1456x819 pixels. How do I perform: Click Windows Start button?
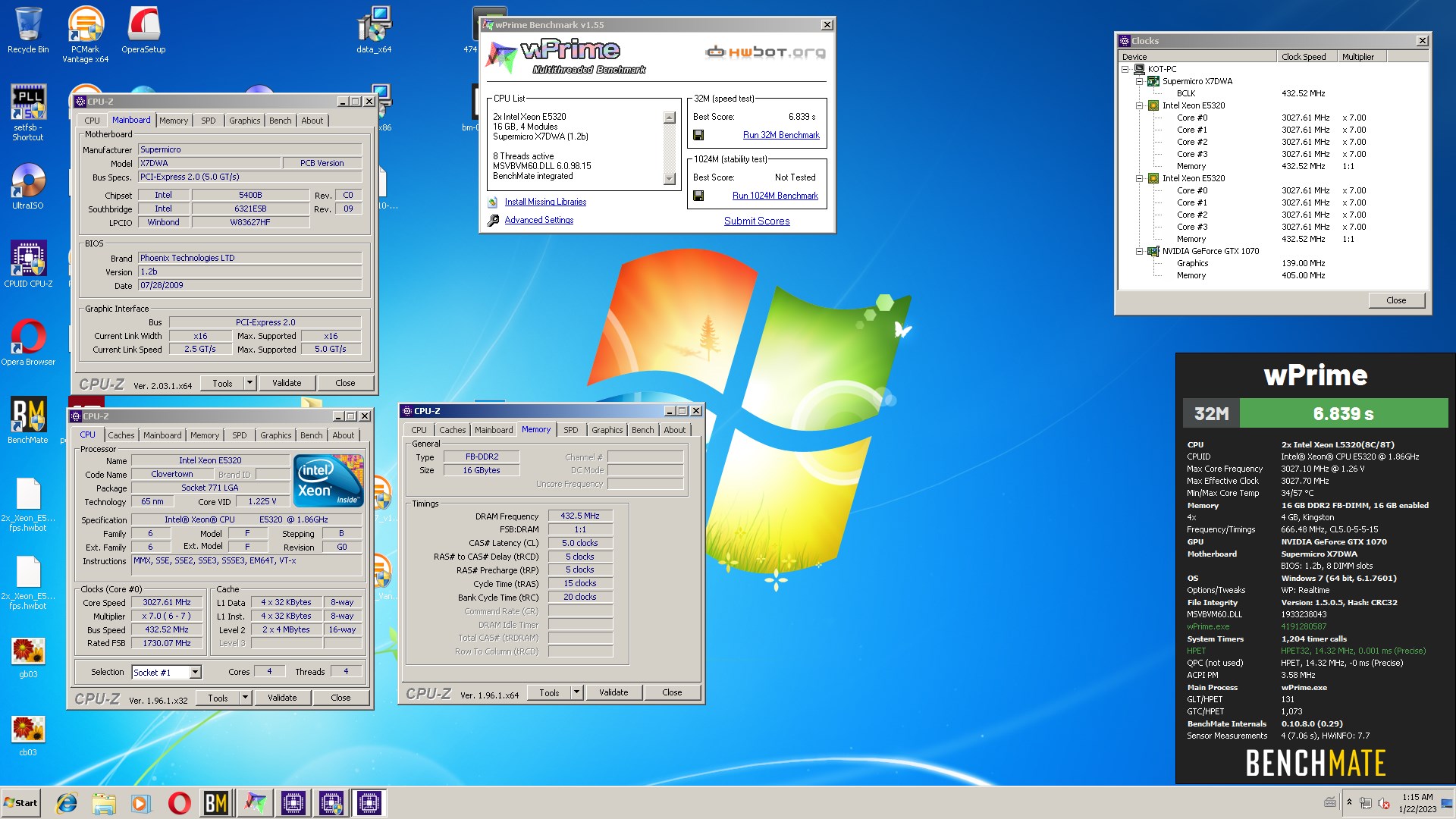point(21,803)
